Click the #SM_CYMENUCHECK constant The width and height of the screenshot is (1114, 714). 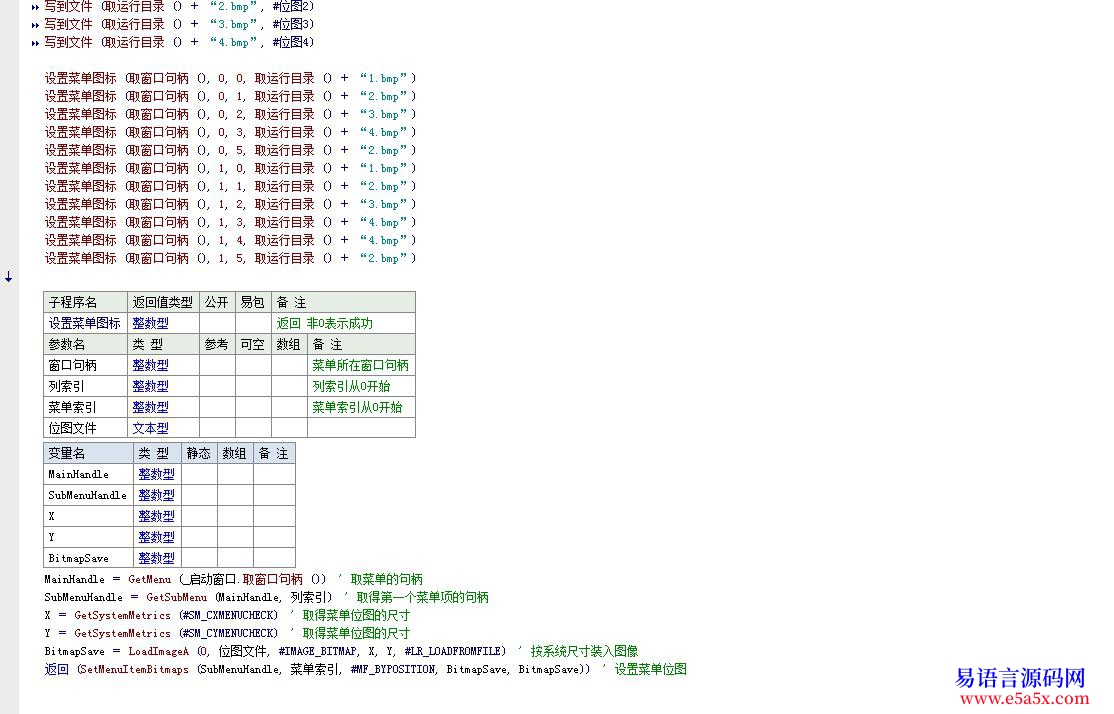pyautogui.click(x=228, y=633)
